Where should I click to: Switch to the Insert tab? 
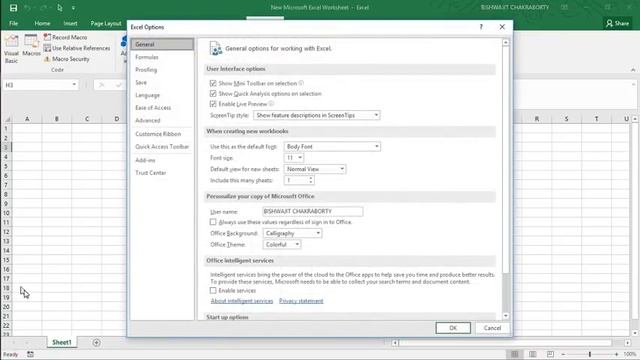[70, 23]
